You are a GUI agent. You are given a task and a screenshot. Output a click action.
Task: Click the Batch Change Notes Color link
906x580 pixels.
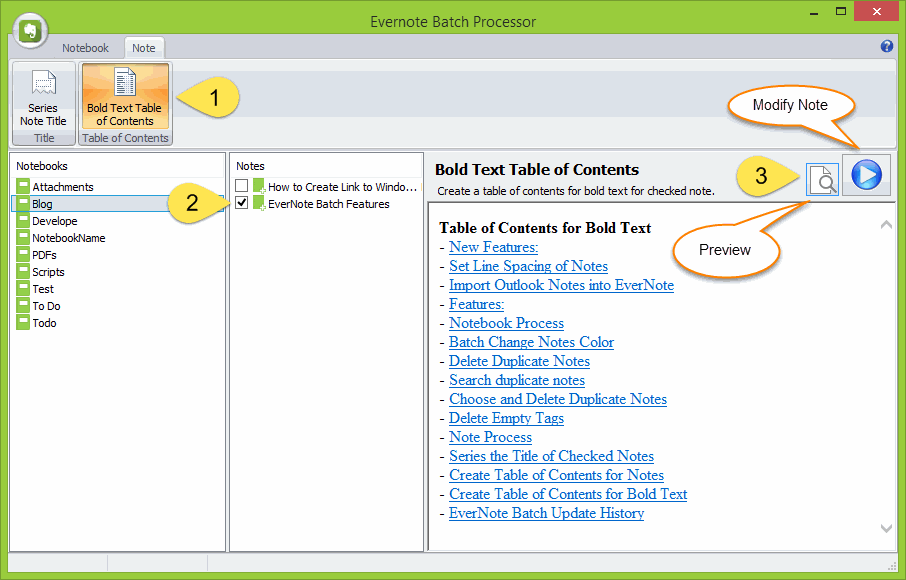531,342
